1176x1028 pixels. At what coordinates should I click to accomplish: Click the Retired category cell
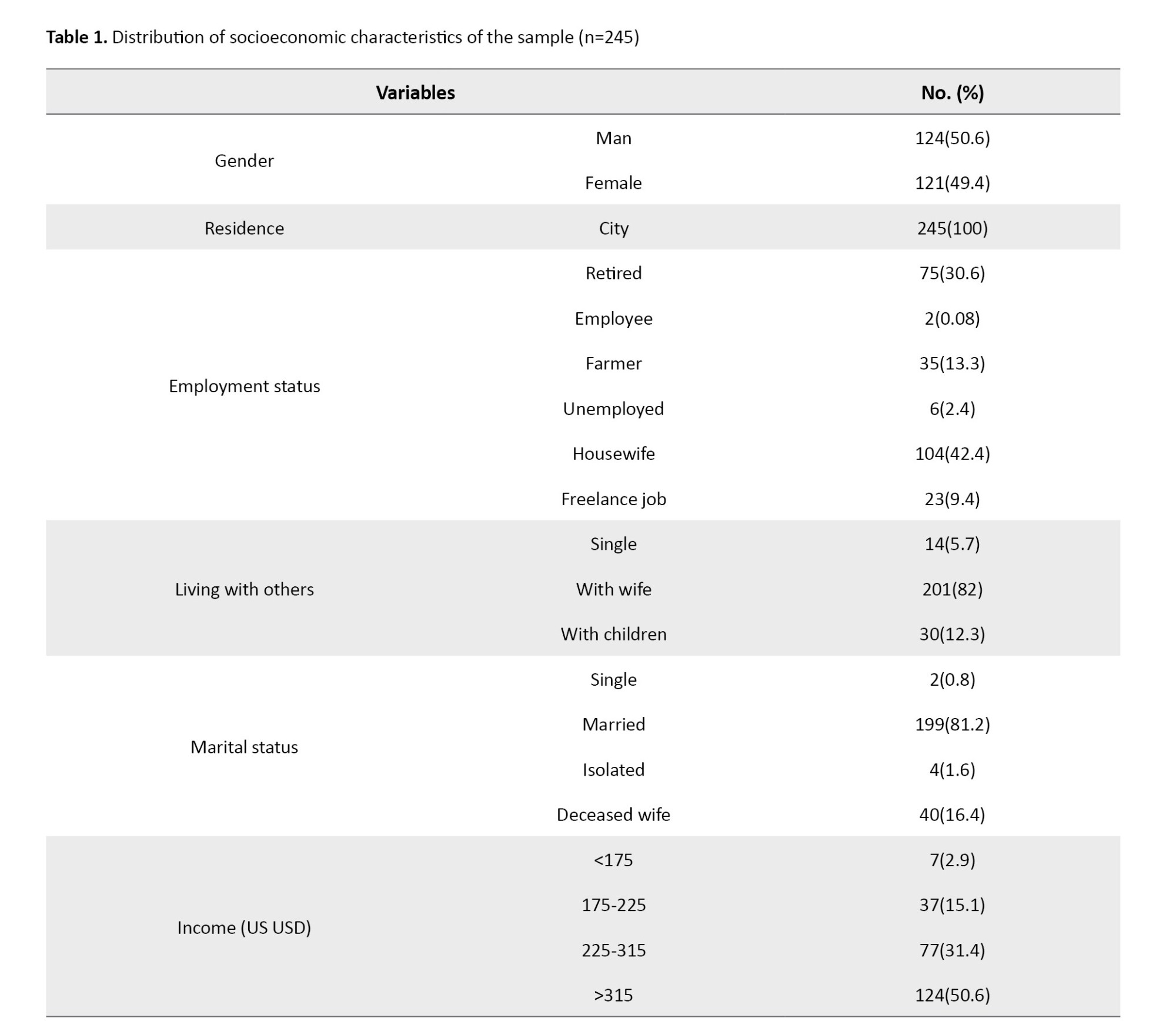pos(613,273)
